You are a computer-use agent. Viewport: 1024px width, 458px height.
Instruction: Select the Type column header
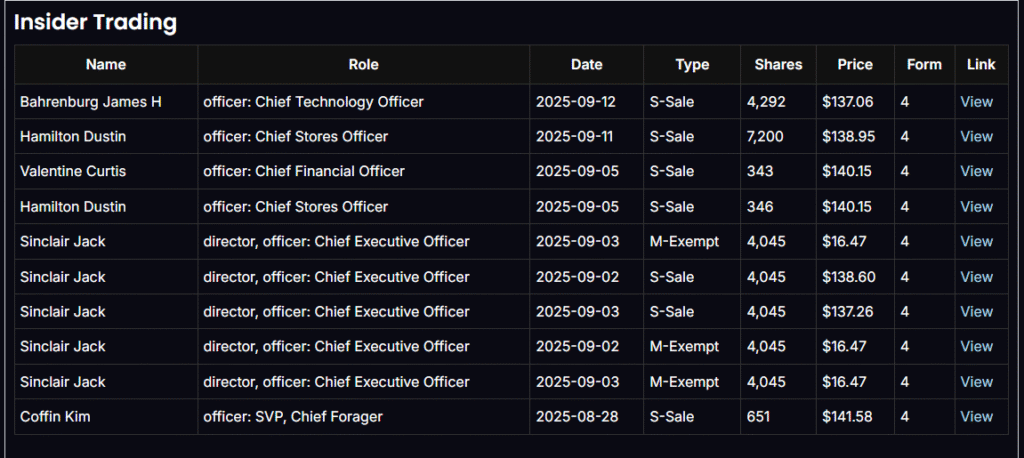tap(691, 64)
